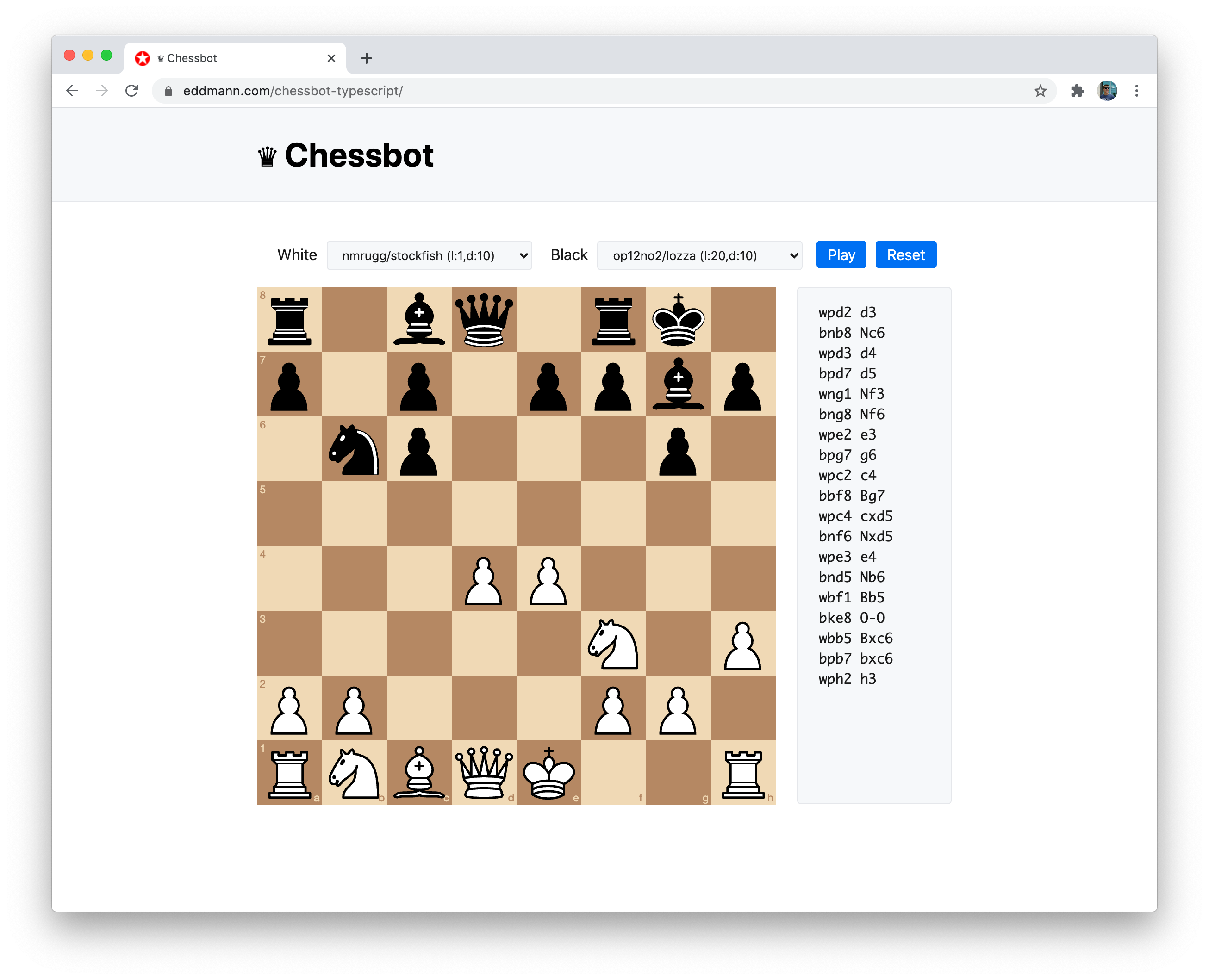Select the white pawn on h3
The image size is (1209, 980).
743,644
